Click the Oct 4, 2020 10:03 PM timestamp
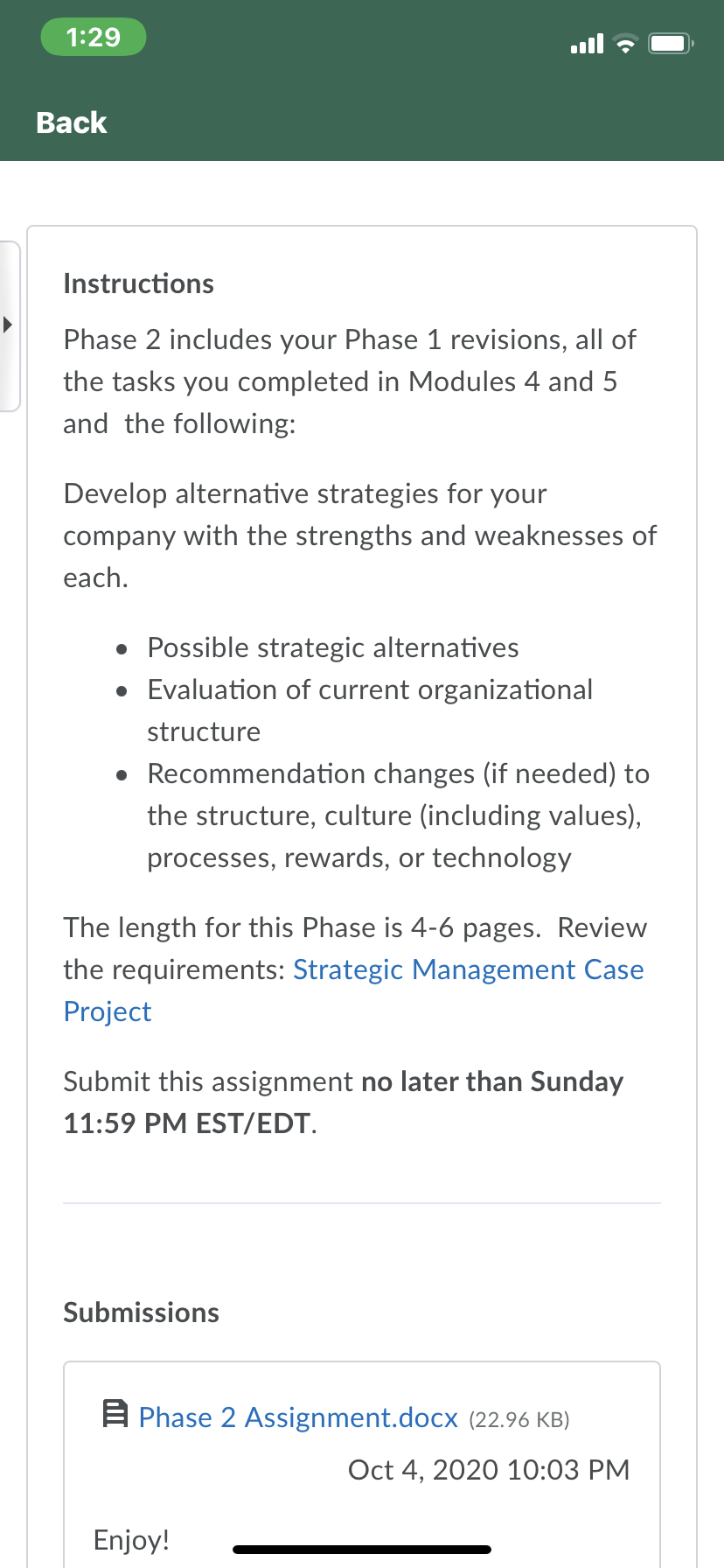Image resolution: width=724 pixels, height=1568 pixels. 489,1470
